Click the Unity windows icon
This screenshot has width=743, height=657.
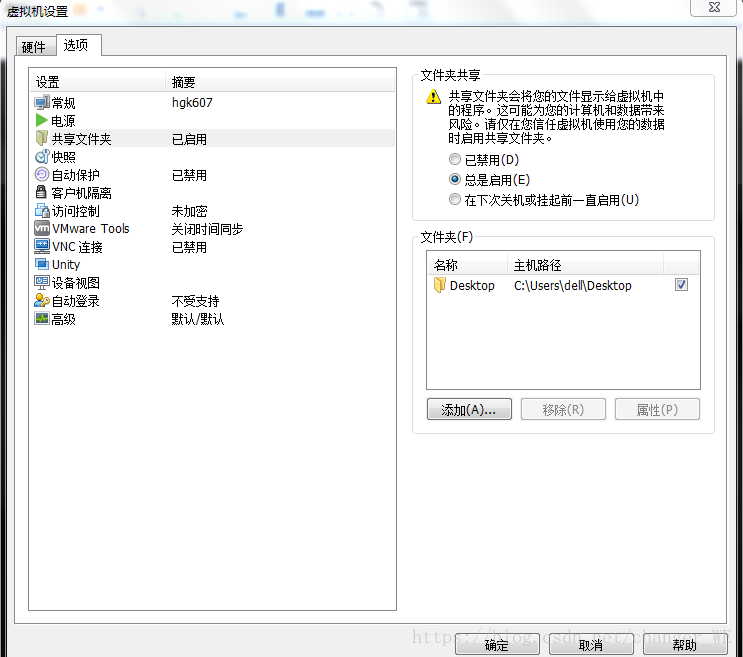(x=42, y=264)
